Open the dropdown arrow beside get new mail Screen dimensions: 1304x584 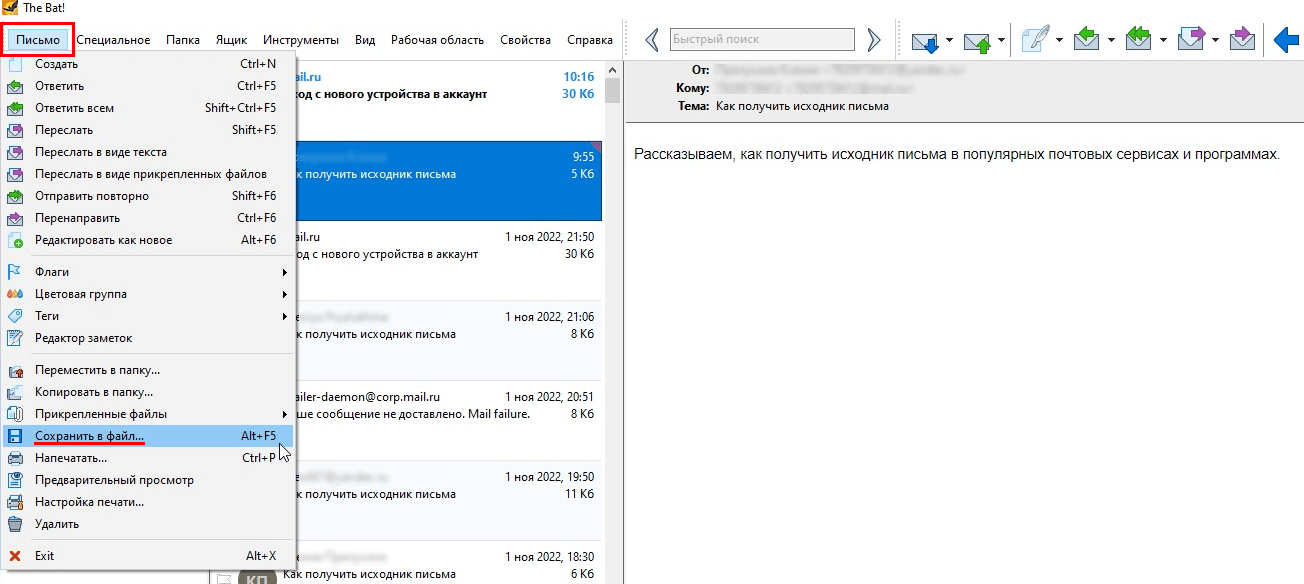[x=949, y=41]
